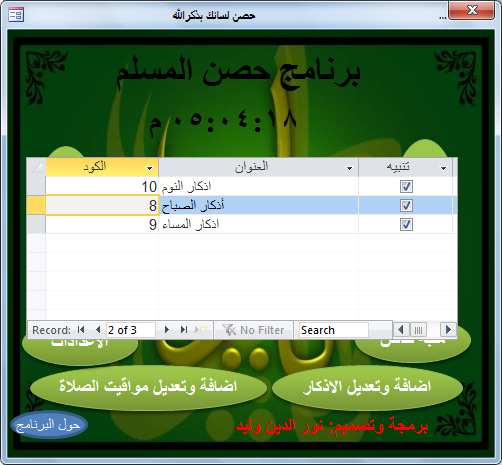Select row selector of record 10
Image resolution: width=502 pixels, height=465 pixels.
36,186
